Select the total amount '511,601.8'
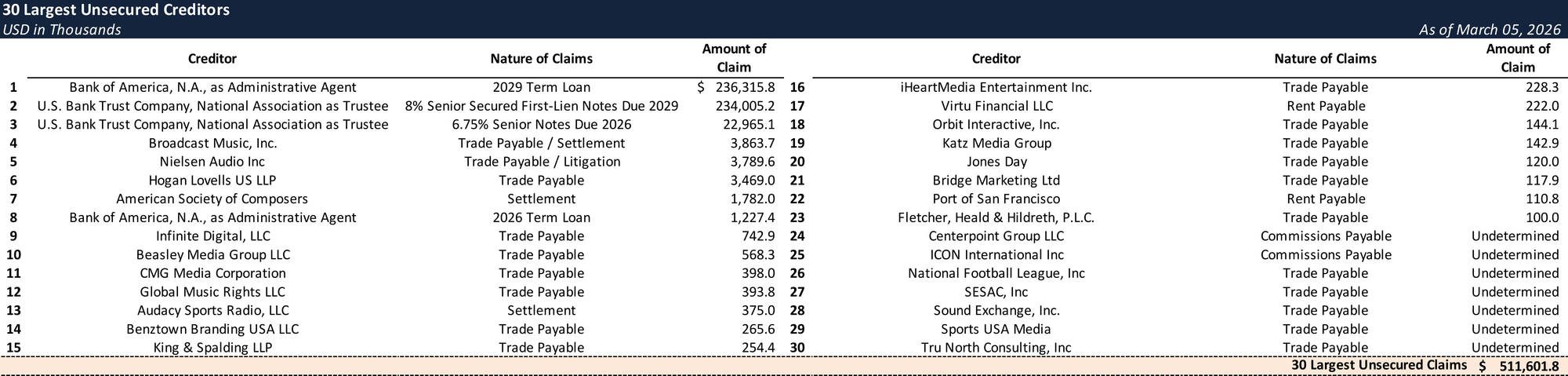The height and width of the screenshot is (376, 1568). (x=1529, y=367)
